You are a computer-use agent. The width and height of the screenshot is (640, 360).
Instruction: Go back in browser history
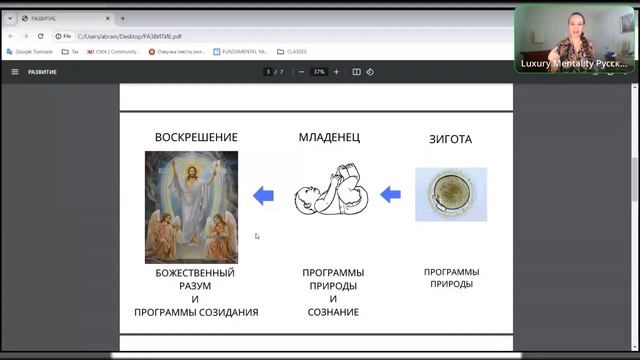tap(11, 36)
